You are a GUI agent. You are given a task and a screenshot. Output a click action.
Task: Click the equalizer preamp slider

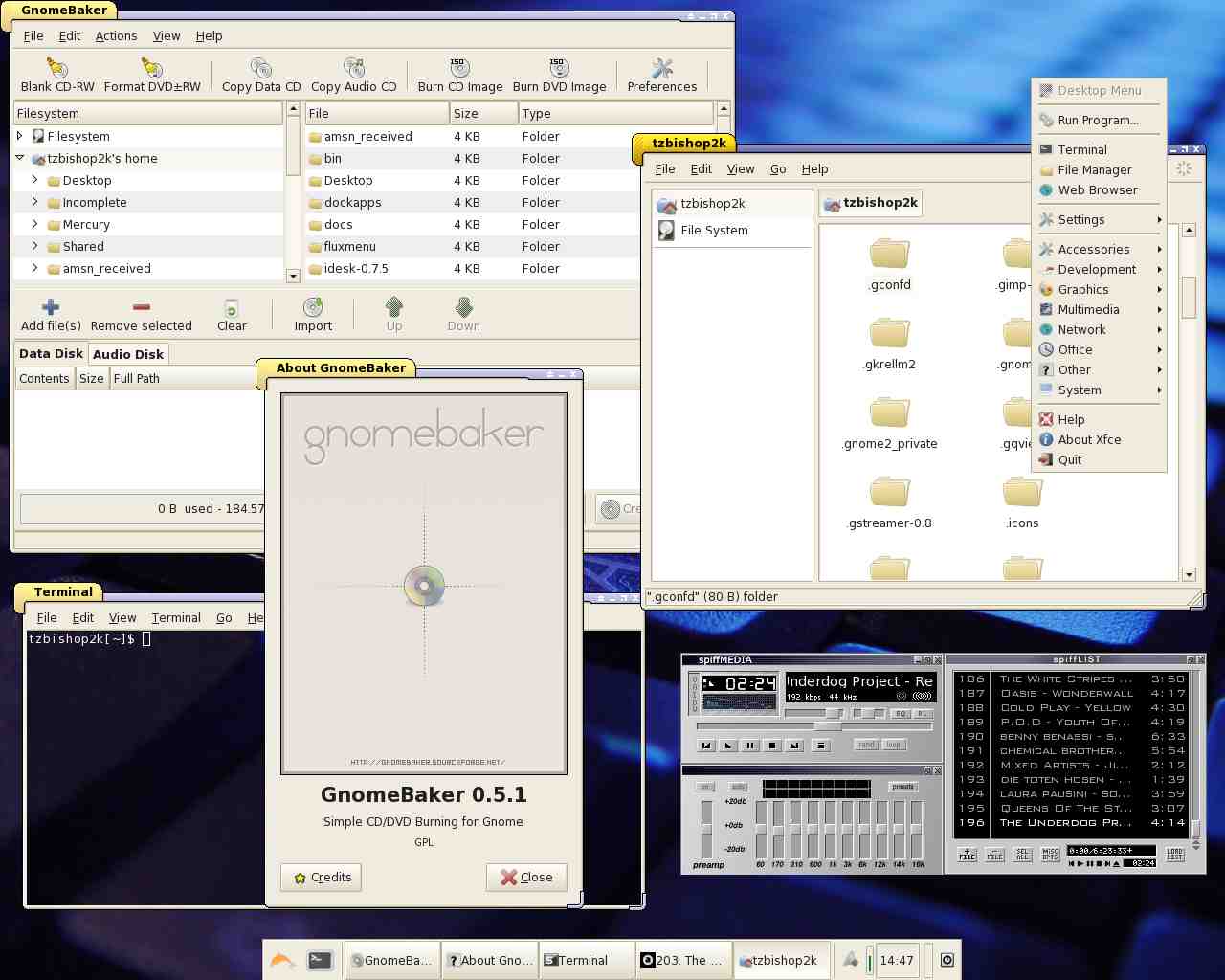(x=707, y=830)
